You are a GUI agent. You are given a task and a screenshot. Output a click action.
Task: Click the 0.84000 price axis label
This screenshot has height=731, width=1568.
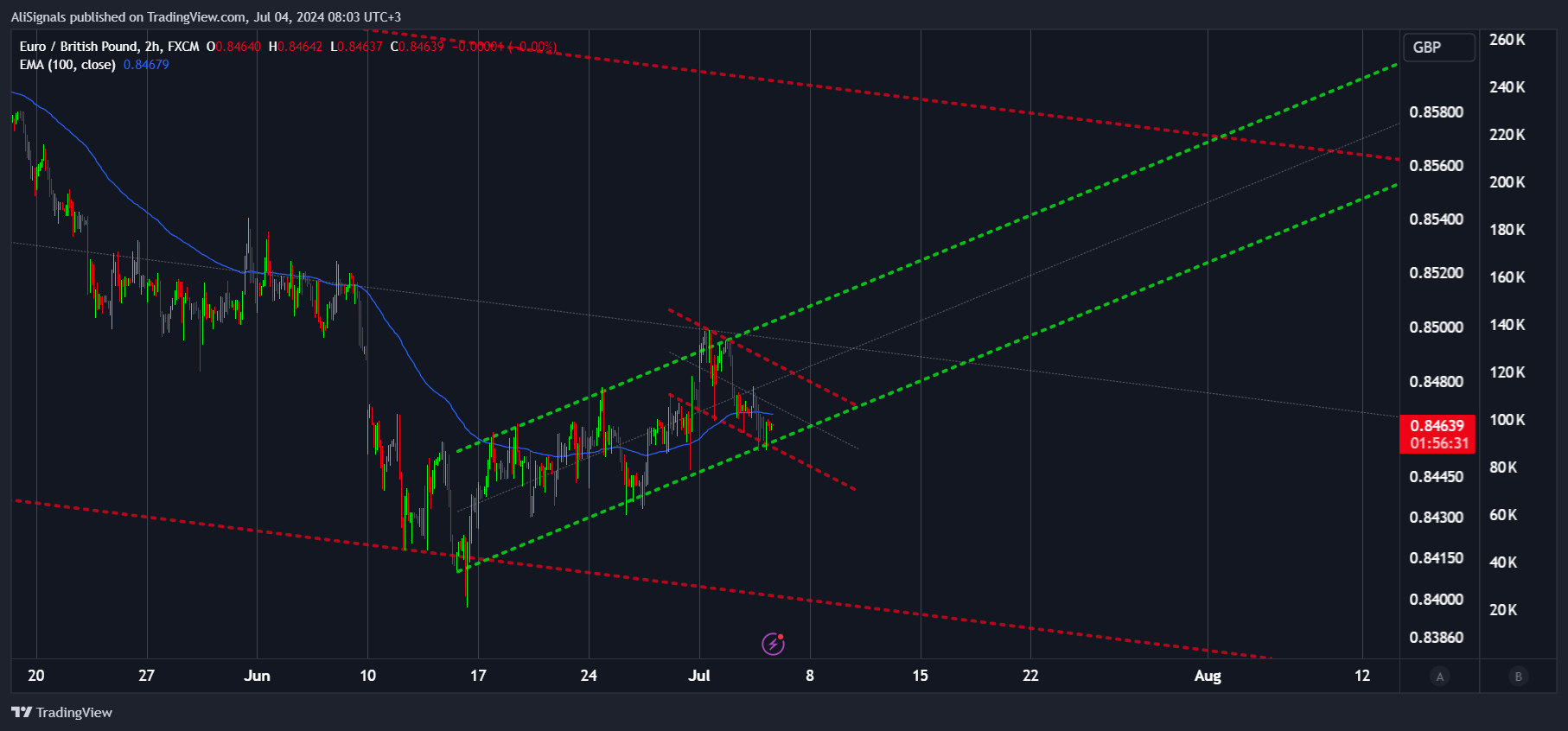pyautogui.click(x=1436, y=600)
